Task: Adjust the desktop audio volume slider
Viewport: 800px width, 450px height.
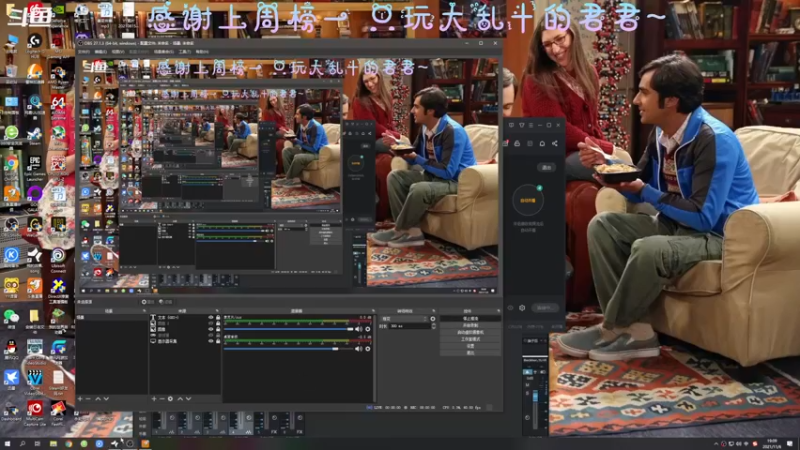Action: pos(288,349)
